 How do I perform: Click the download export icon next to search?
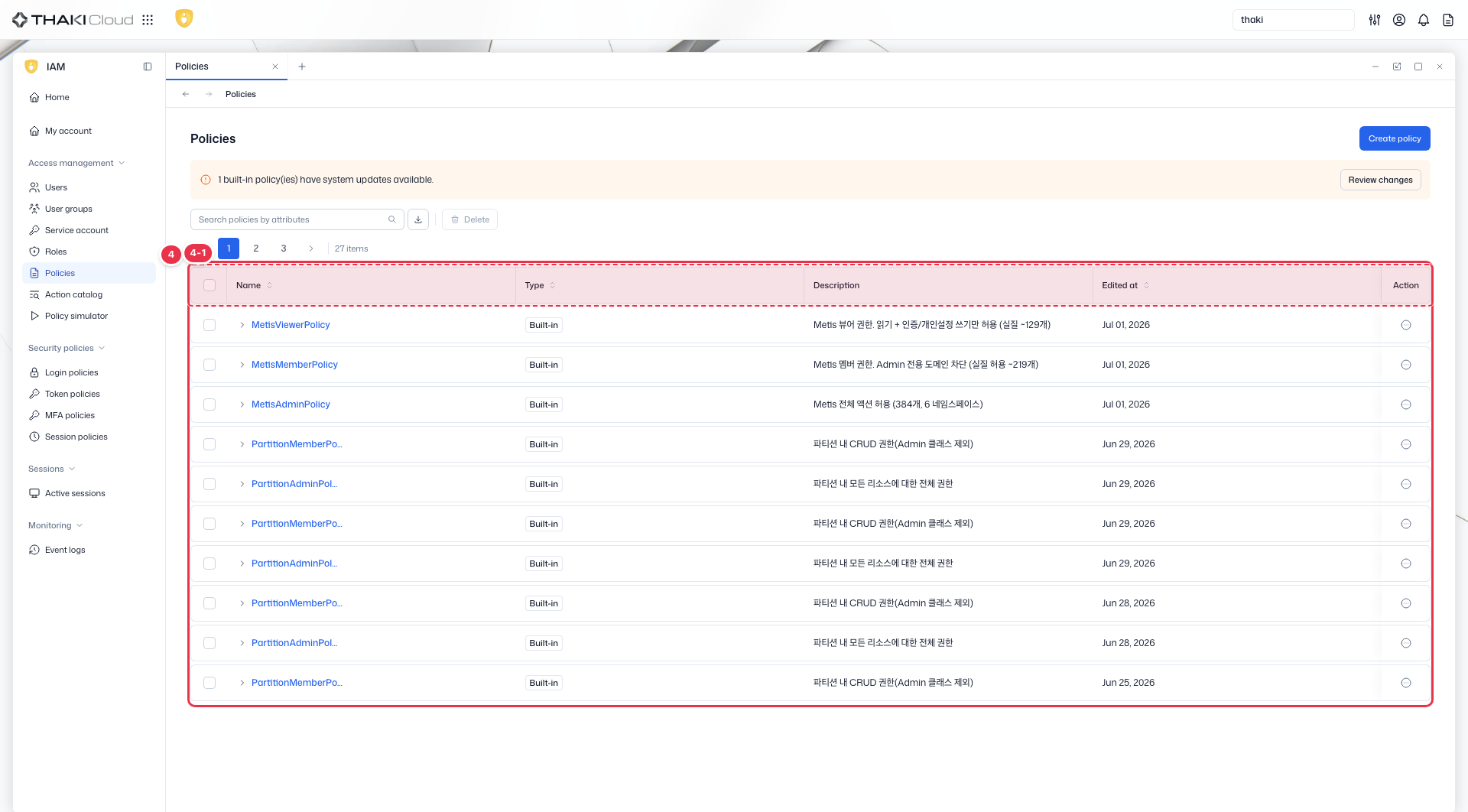(418, 219)
